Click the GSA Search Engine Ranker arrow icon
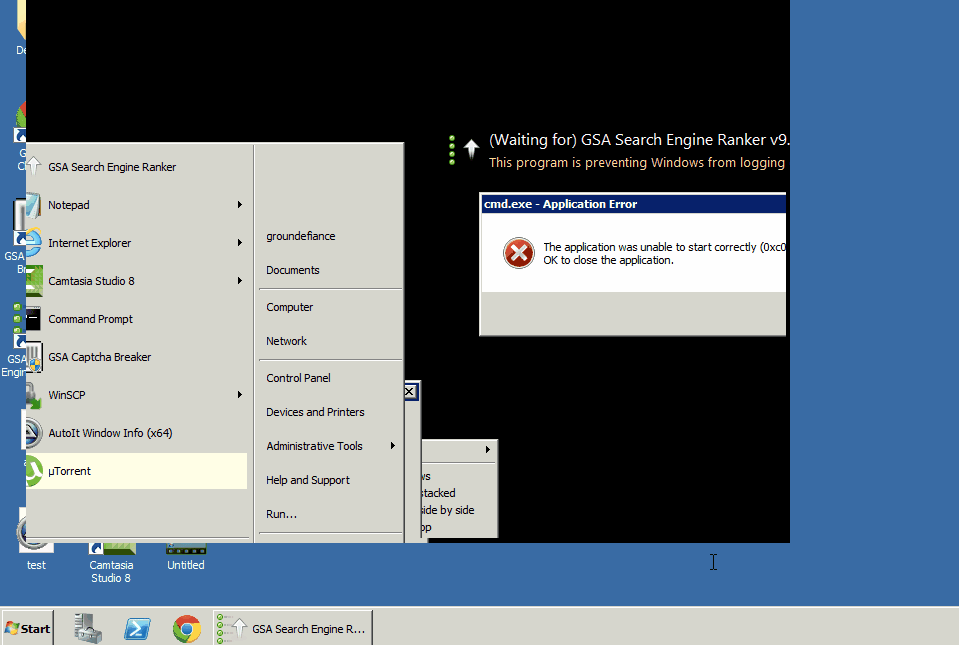This screenshot has height=645, width=959. 34,166
